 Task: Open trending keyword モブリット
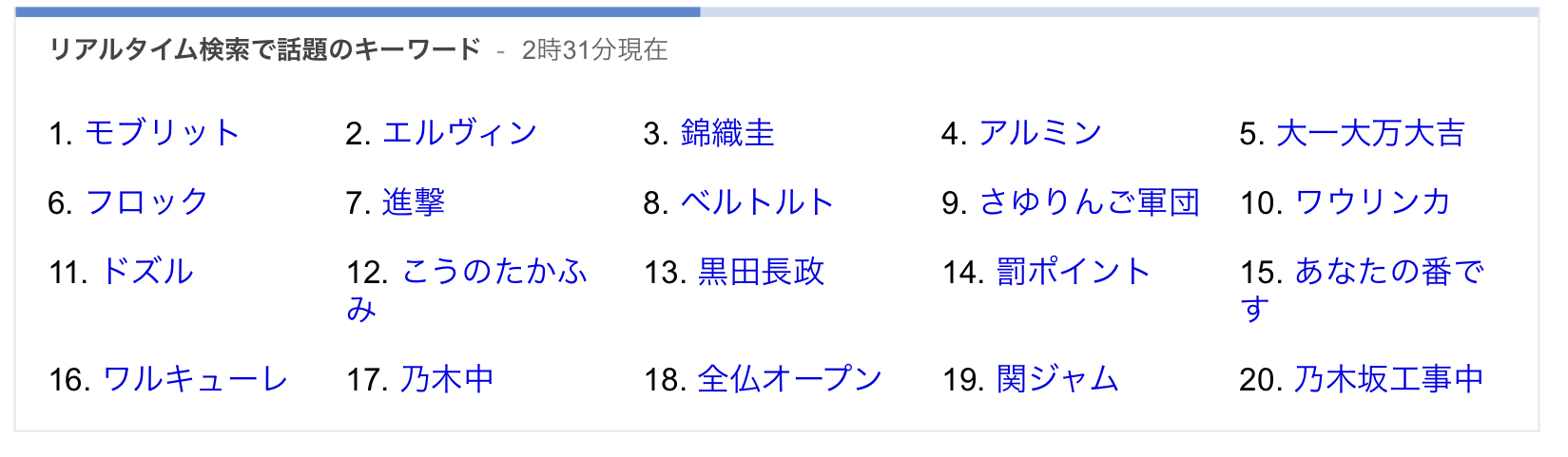pyautogui.click(x=162, y=133)
